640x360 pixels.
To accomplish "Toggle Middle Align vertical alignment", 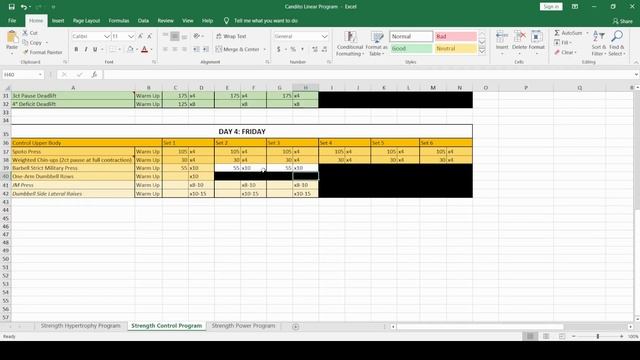I will point(175,36).
